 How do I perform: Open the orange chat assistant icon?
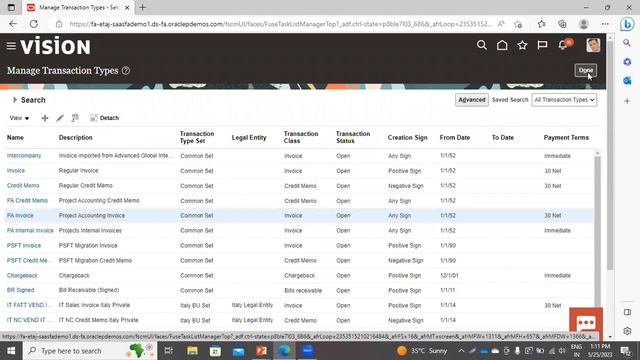pos(586,322)
